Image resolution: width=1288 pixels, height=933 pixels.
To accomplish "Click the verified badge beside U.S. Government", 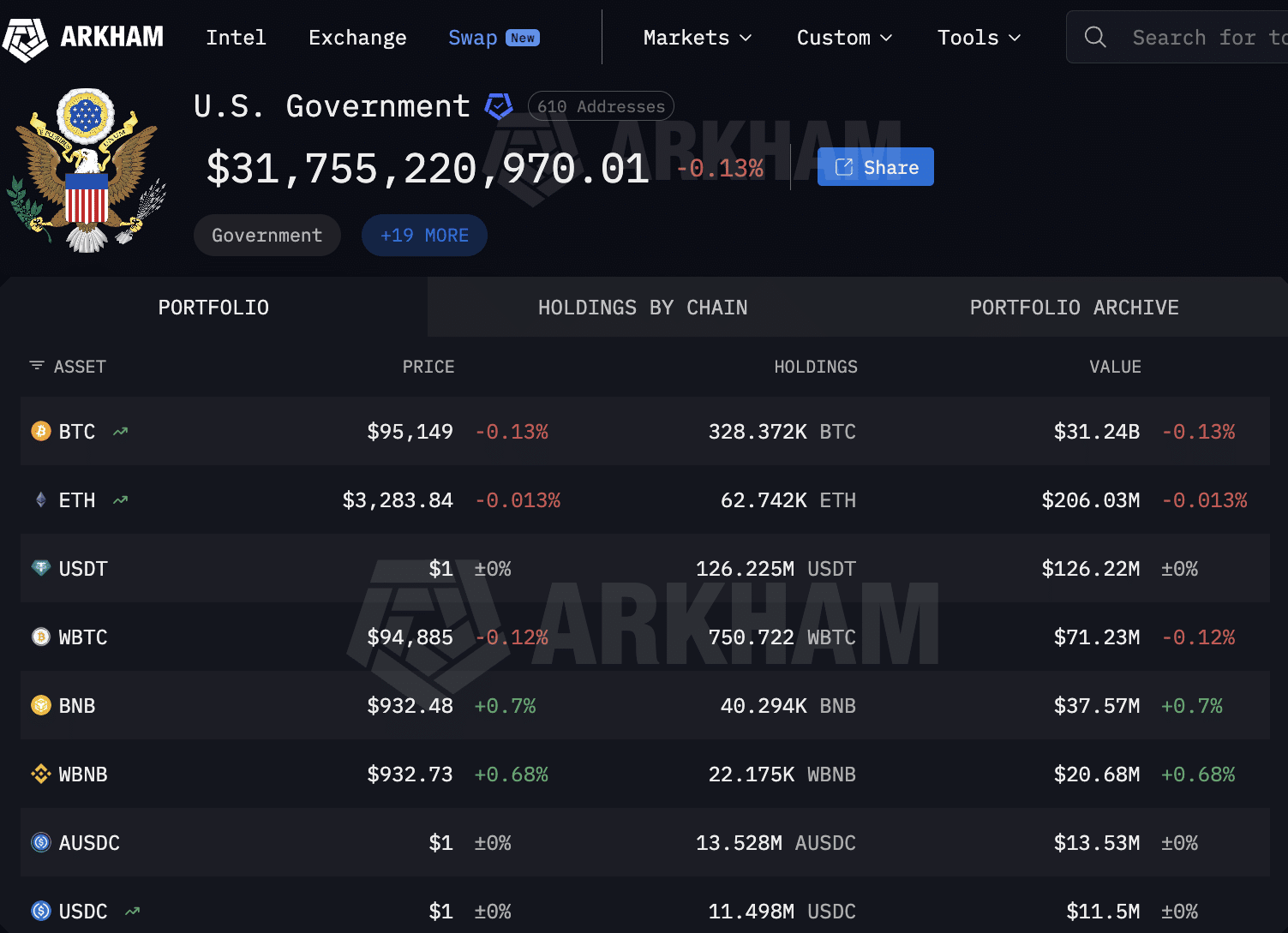I will coord(498,106).
